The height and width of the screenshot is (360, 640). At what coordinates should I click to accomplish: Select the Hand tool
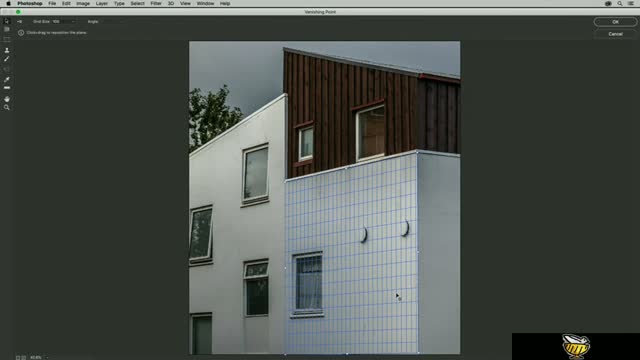click(x=7, y=99)
